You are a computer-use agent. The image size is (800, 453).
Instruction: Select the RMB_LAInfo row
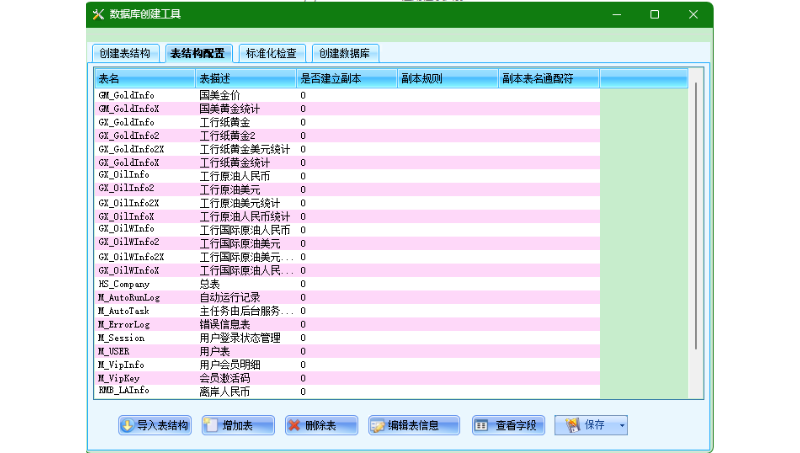(x=347, y=391)
